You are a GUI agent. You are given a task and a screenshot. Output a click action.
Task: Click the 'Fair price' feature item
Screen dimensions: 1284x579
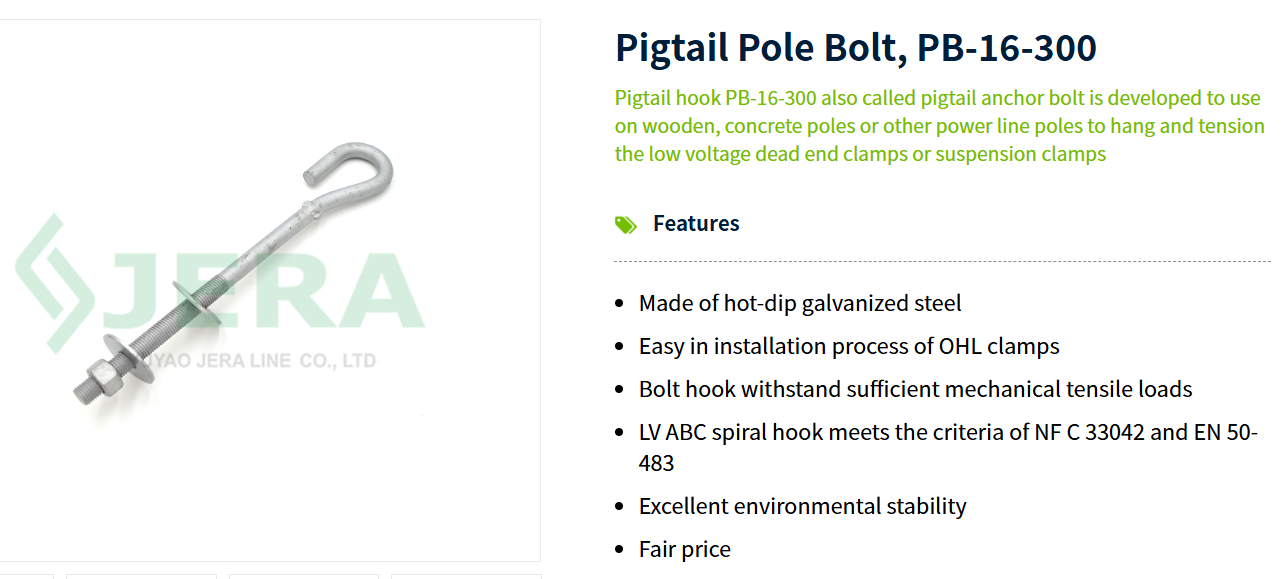[x=685, y=549]
